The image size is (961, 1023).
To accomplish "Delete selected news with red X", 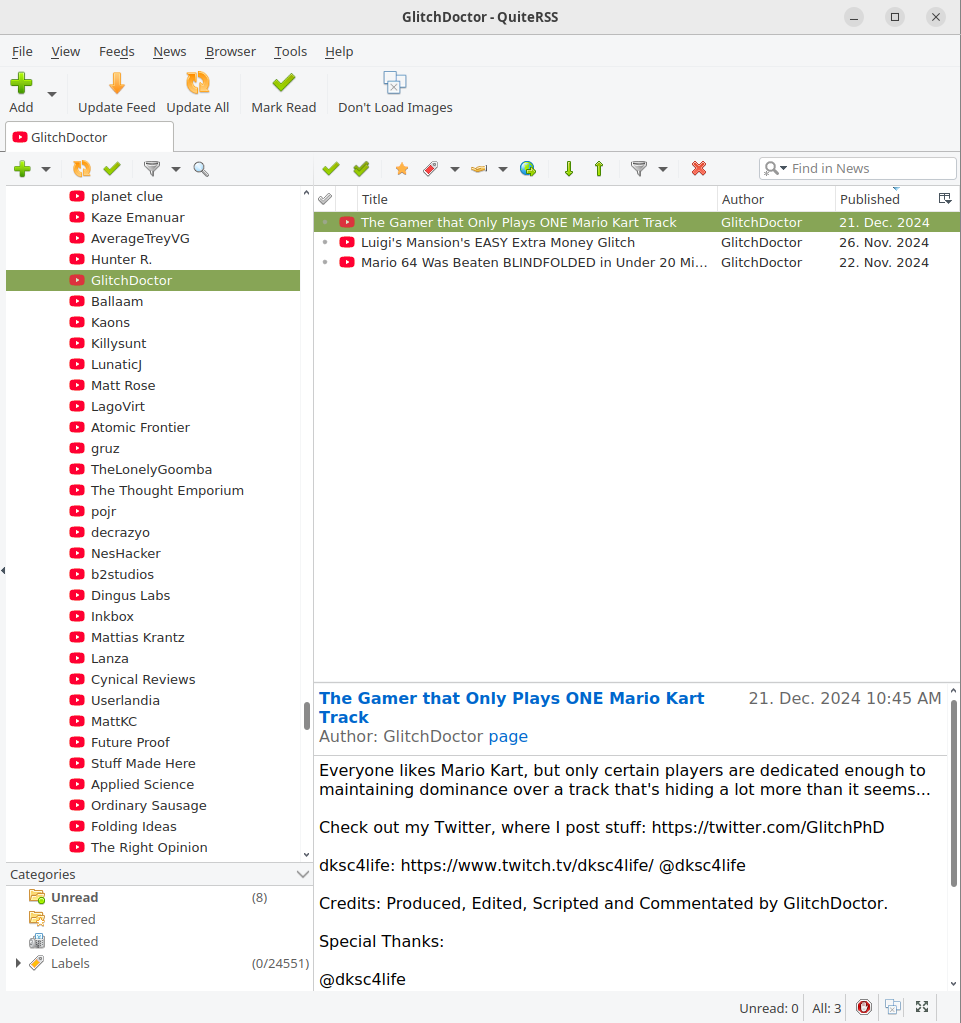I will pyautogui.click(x=699, y=169).
